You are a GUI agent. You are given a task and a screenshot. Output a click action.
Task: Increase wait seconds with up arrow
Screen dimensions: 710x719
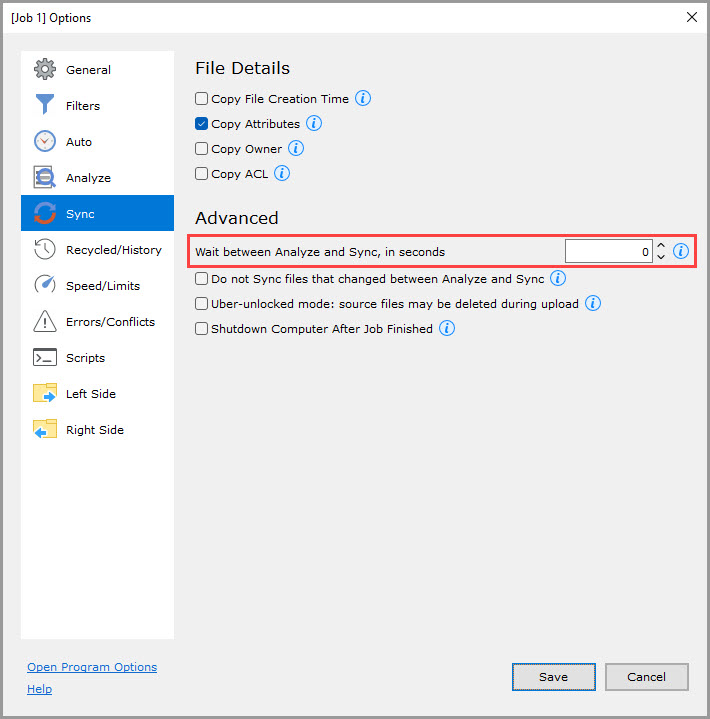coord(661,246)
